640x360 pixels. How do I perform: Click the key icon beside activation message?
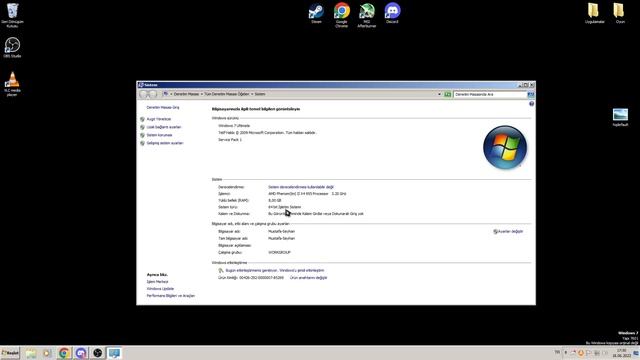[x=221, y=270]
